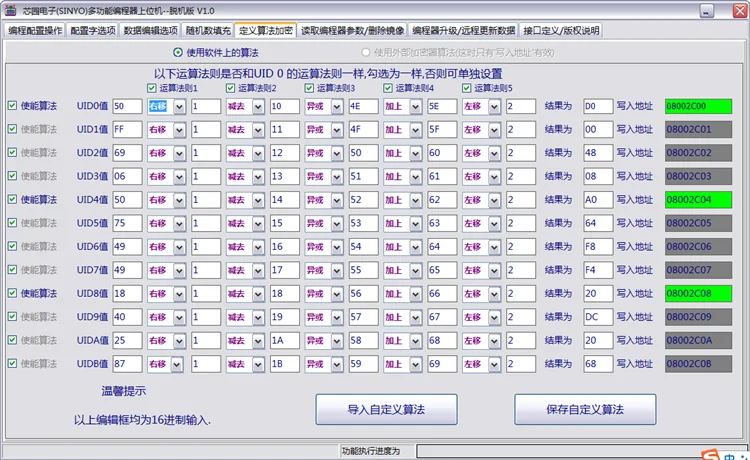Screen dimensions: 750x460
Task: Open the 接口定义/版权说明 tab
Action: tap(561, 31)
